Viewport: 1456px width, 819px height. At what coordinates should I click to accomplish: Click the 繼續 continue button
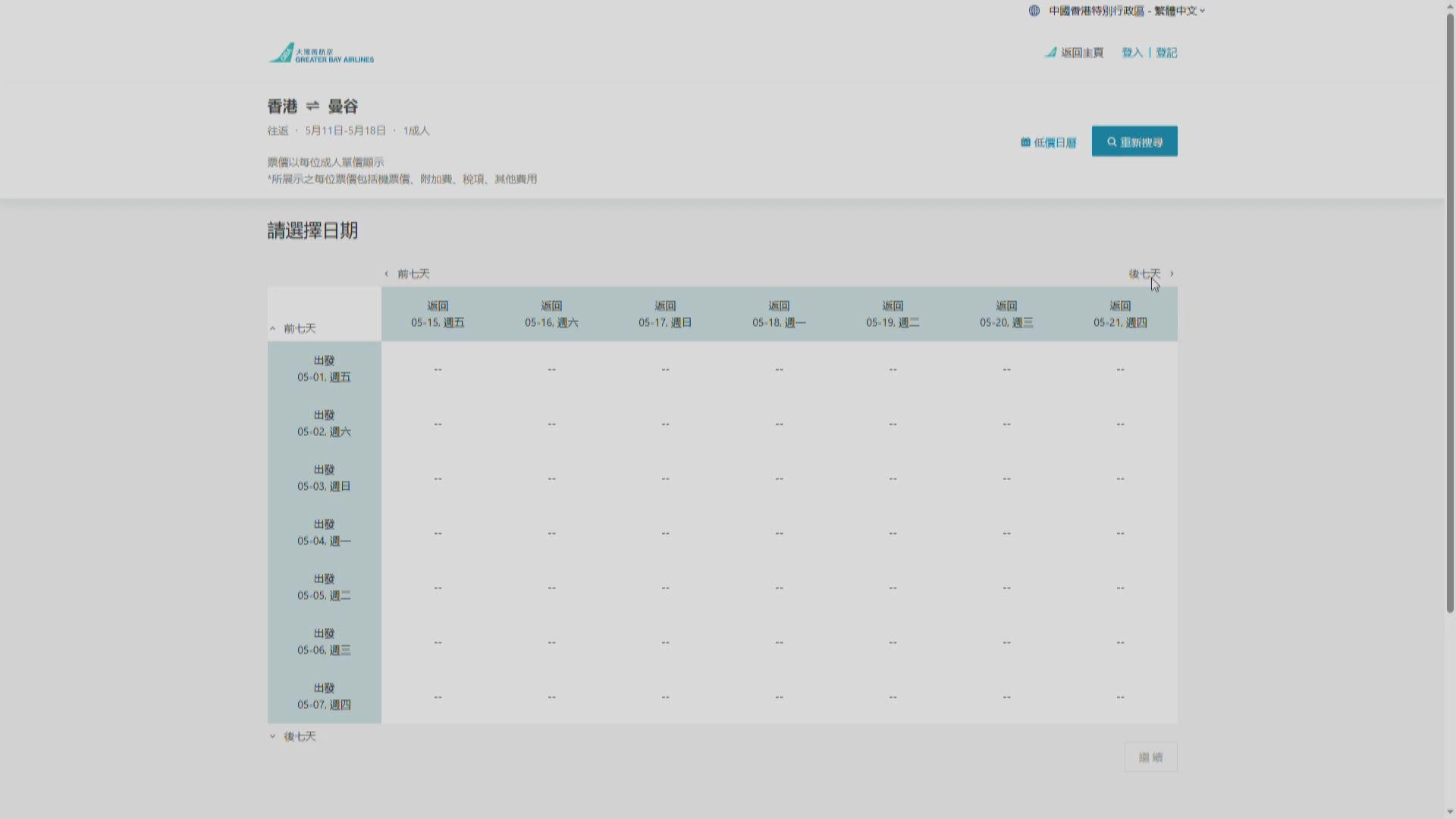[1150, 757]
